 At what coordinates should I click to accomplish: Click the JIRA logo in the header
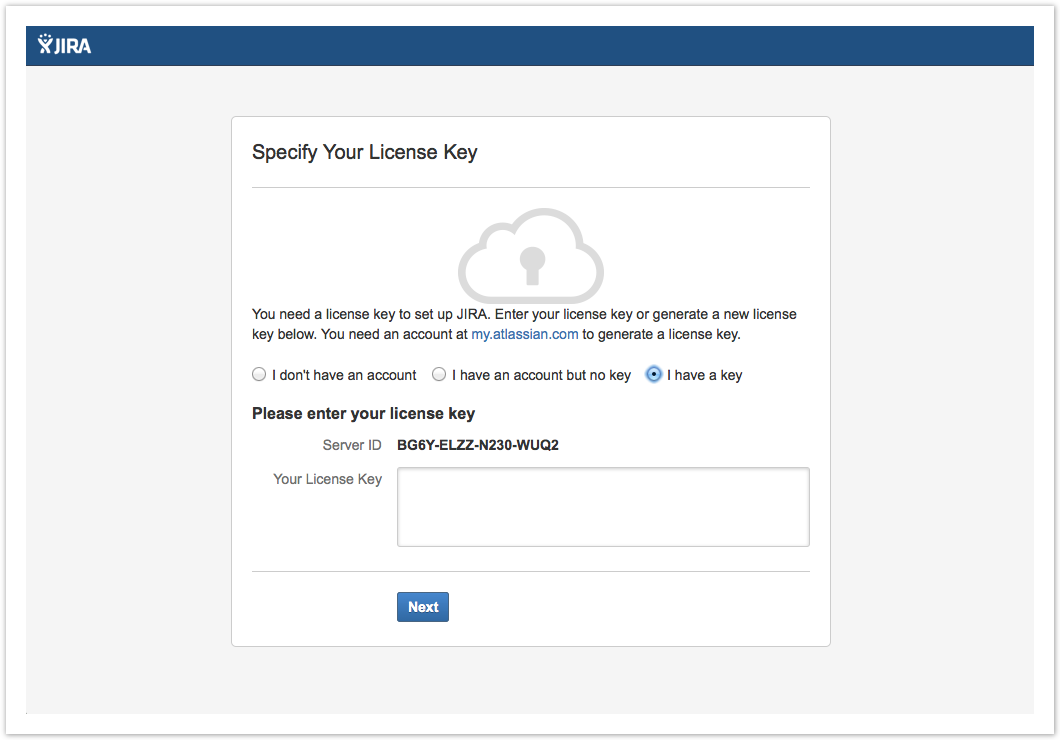64,45
